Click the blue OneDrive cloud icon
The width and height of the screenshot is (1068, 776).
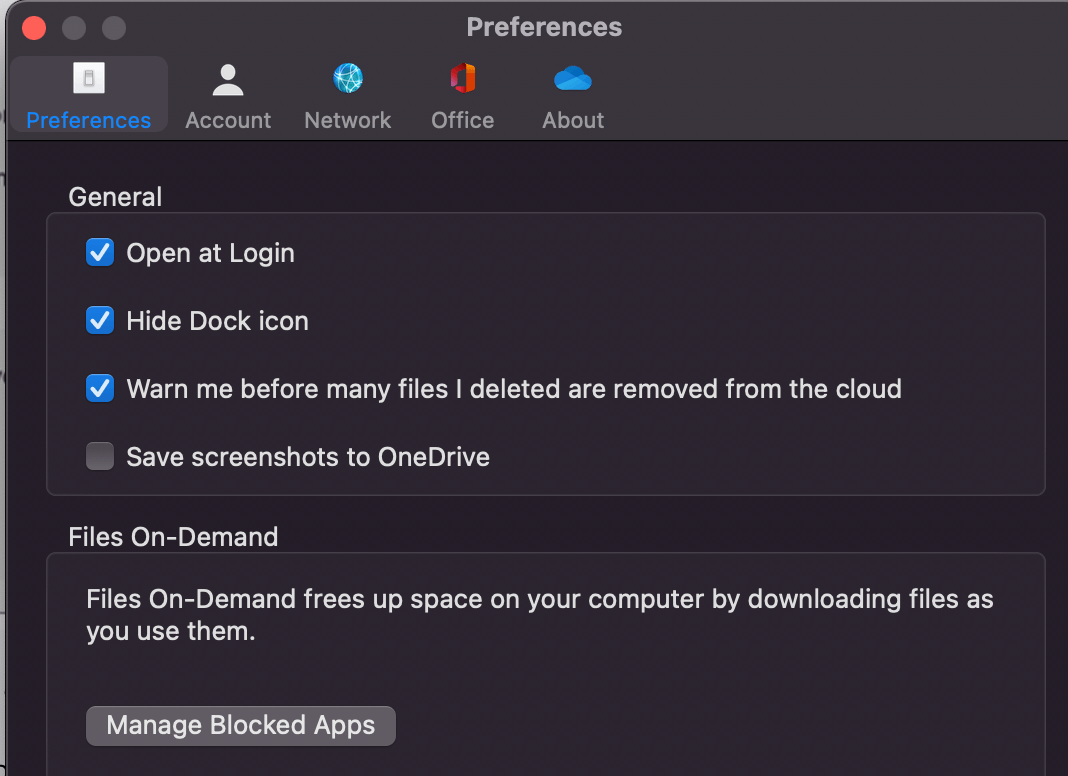(x=573, y=79)
